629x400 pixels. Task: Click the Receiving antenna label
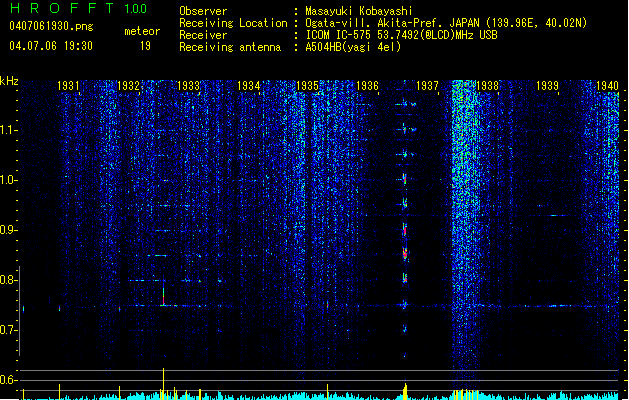(230, 47)
